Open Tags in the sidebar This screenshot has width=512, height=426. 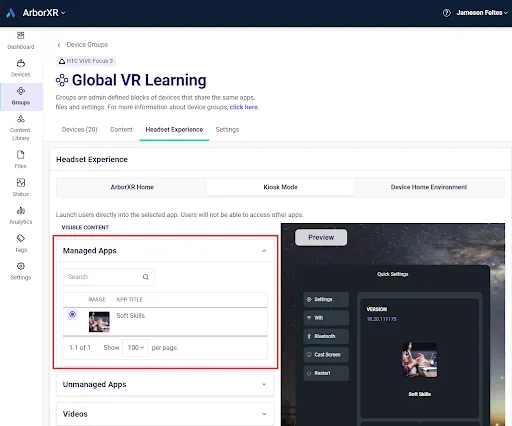tap(21, 243)
